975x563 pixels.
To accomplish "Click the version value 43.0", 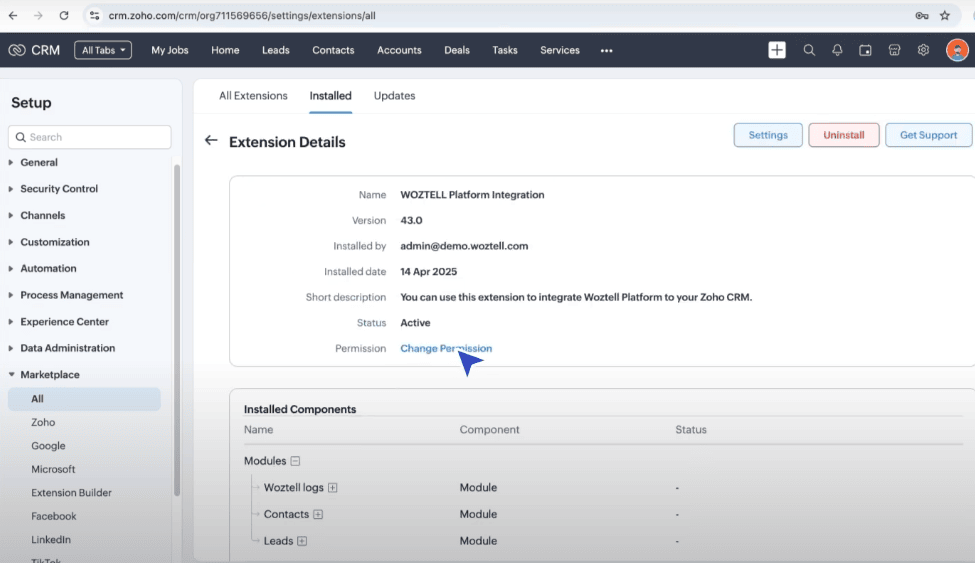I will point(411,220).
